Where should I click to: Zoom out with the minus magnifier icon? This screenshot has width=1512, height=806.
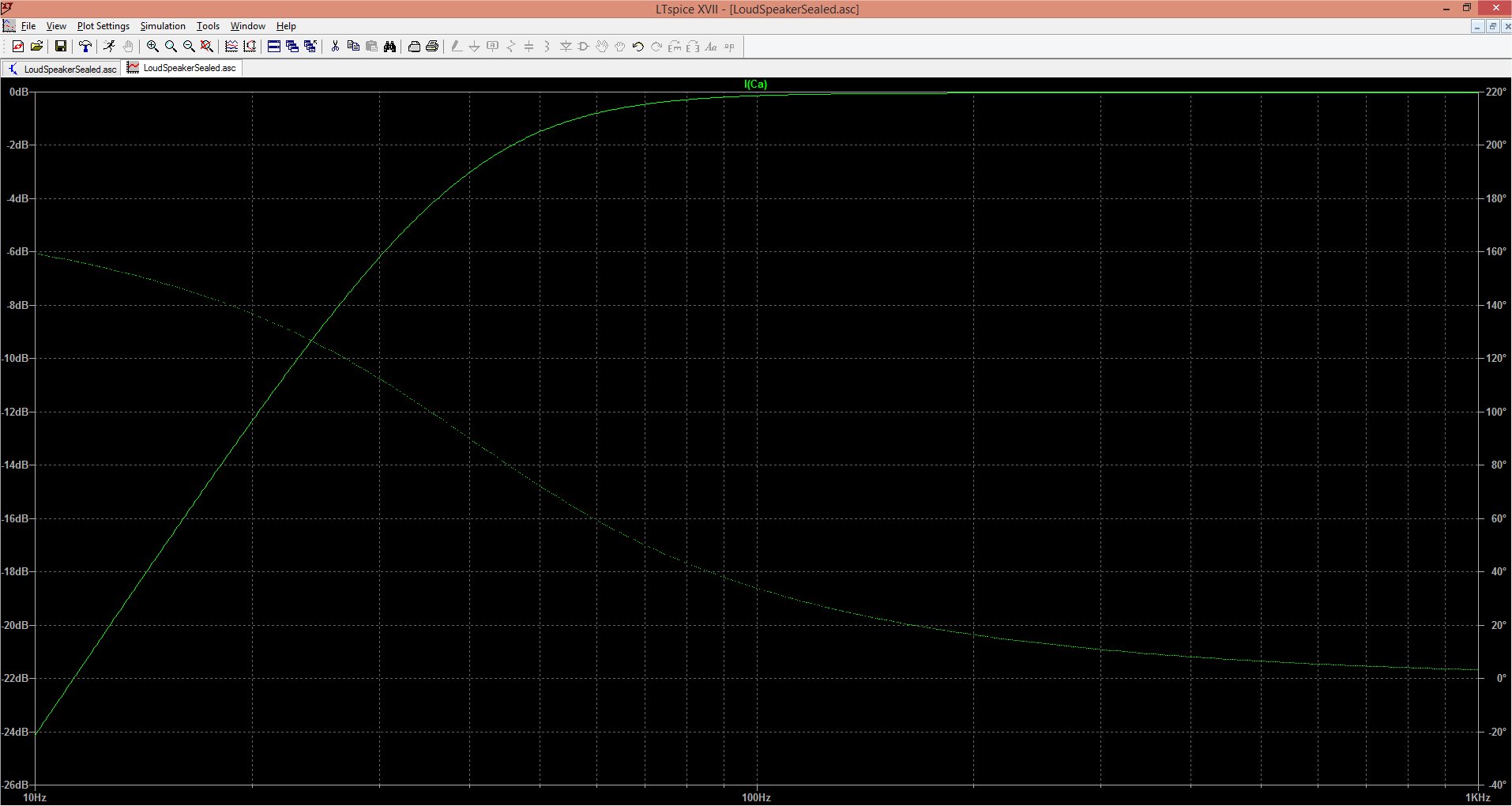click(x=189, y=47)
